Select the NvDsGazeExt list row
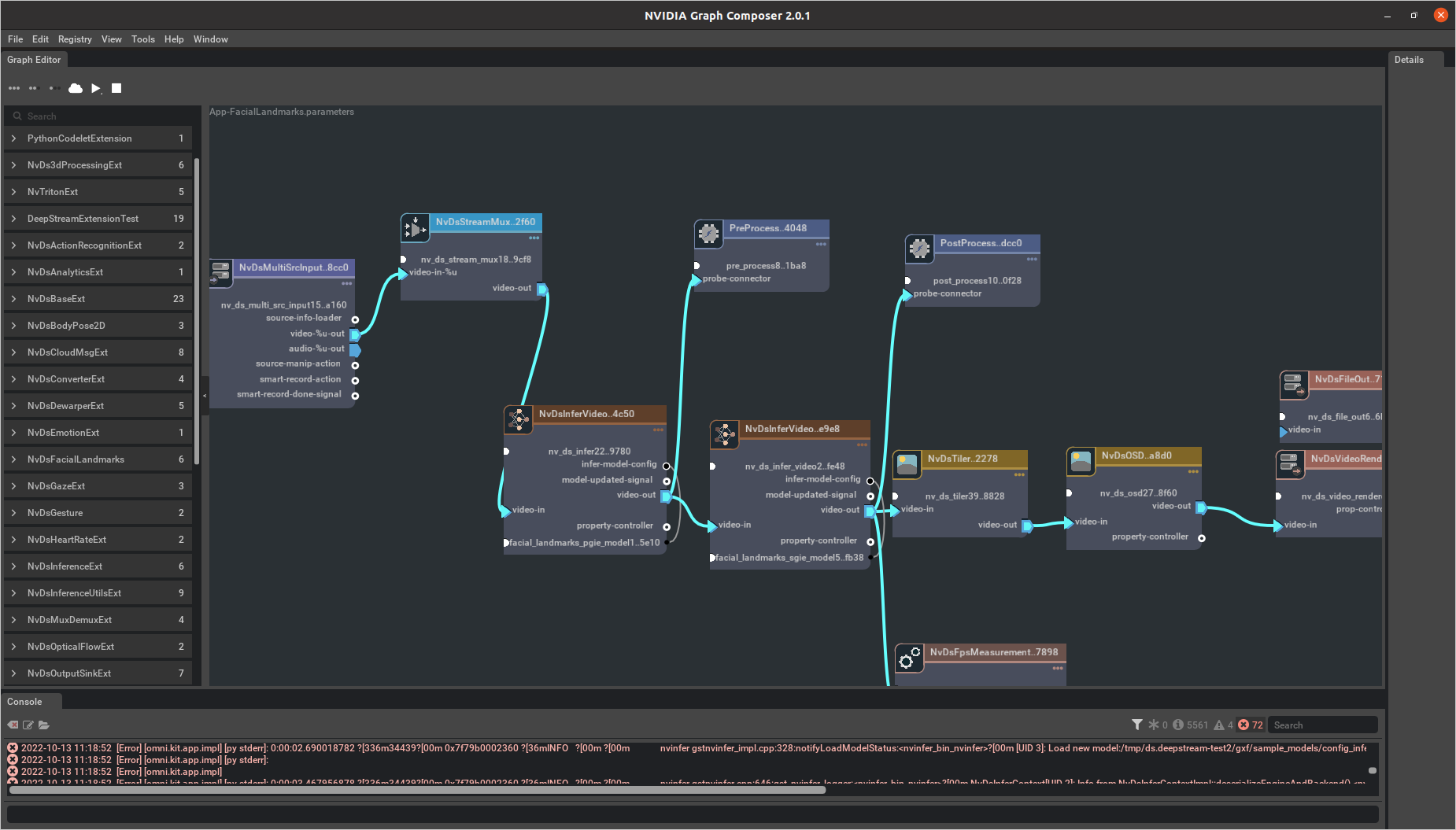The image size is (1456, 830). tap(98, 486)
